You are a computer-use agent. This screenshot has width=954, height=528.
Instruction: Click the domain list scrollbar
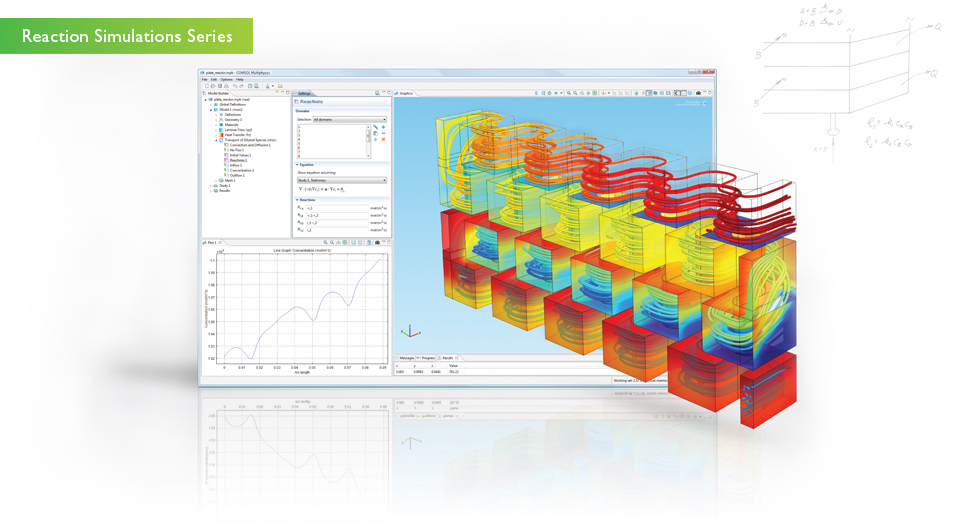point(368,141)
